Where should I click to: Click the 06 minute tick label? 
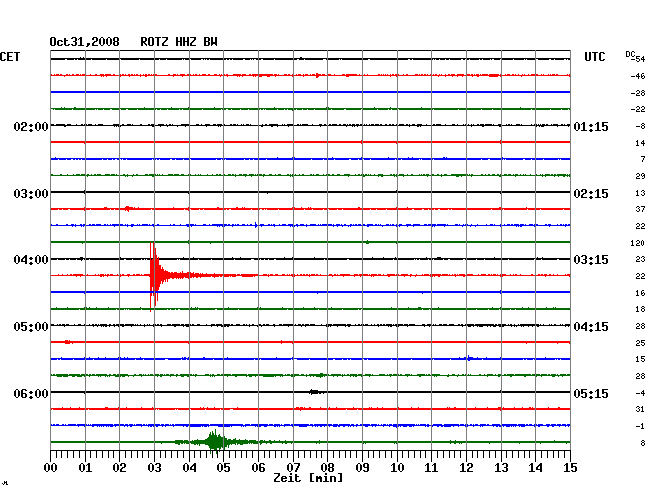(258, 468)
